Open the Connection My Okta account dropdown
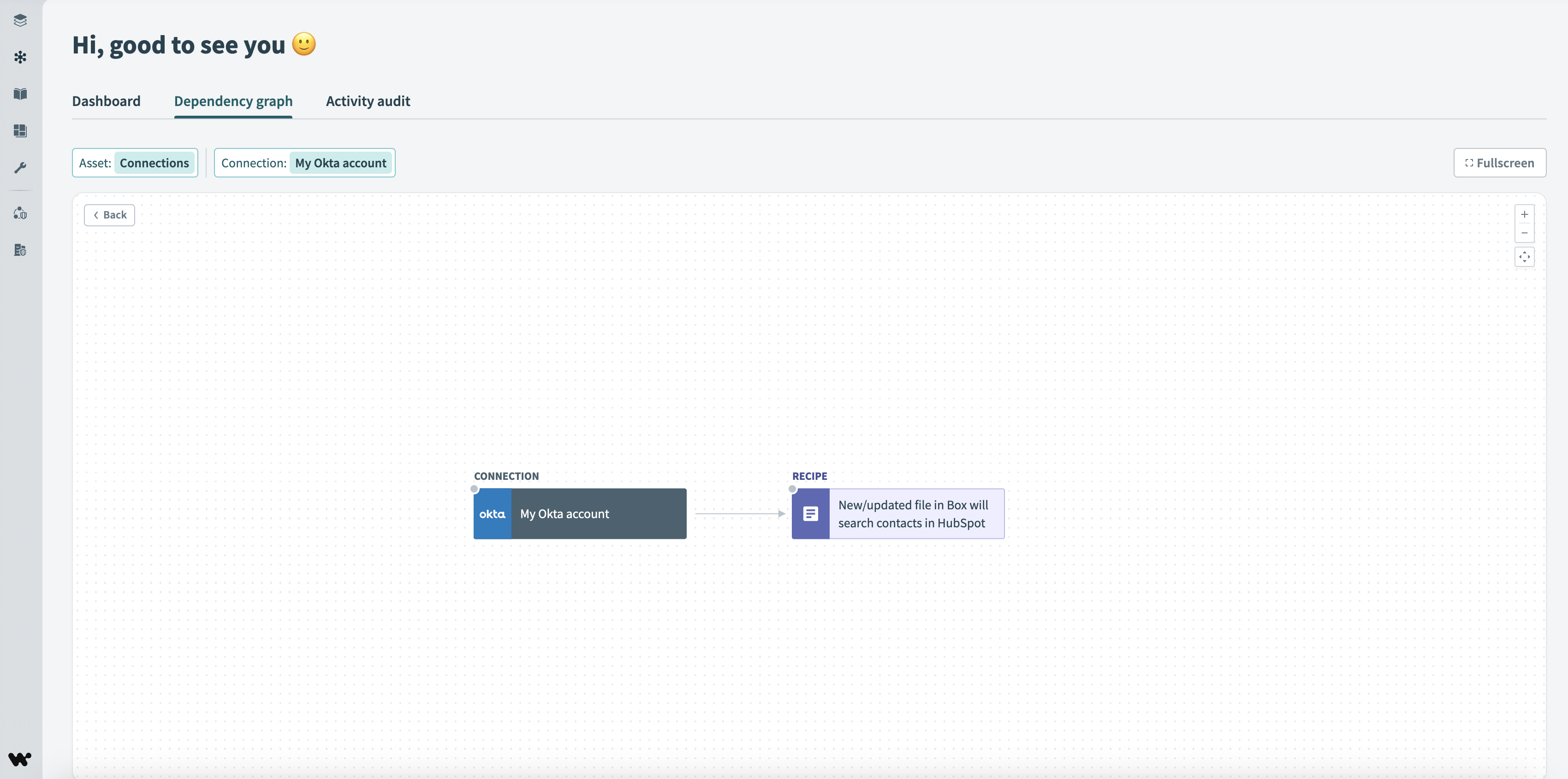Image resolution: width=1568 pixels, height=779 pixels. click(304, 163)
